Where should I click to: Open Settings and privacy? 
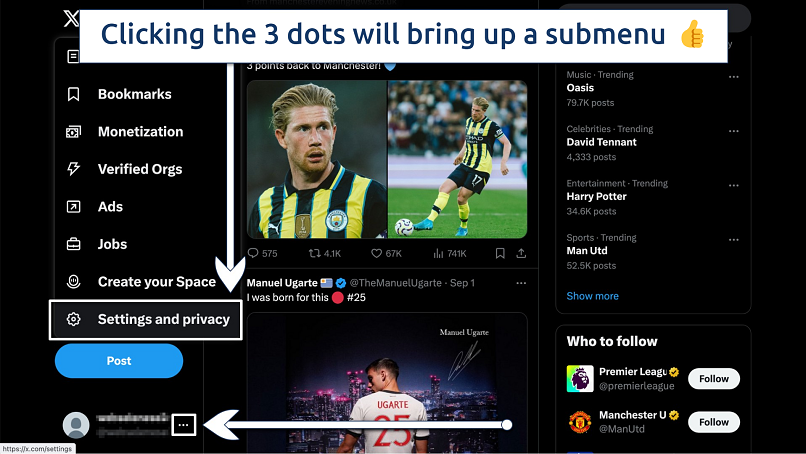pyautogui.click(x=145, y=319)
